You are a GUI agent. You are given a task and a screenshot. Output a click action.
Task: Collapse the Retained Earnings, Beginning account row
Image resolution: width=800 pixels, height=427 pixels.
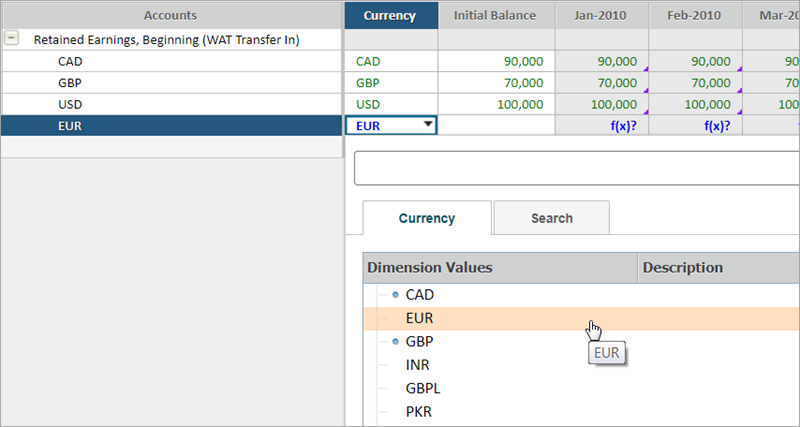(x=12, y=38)
